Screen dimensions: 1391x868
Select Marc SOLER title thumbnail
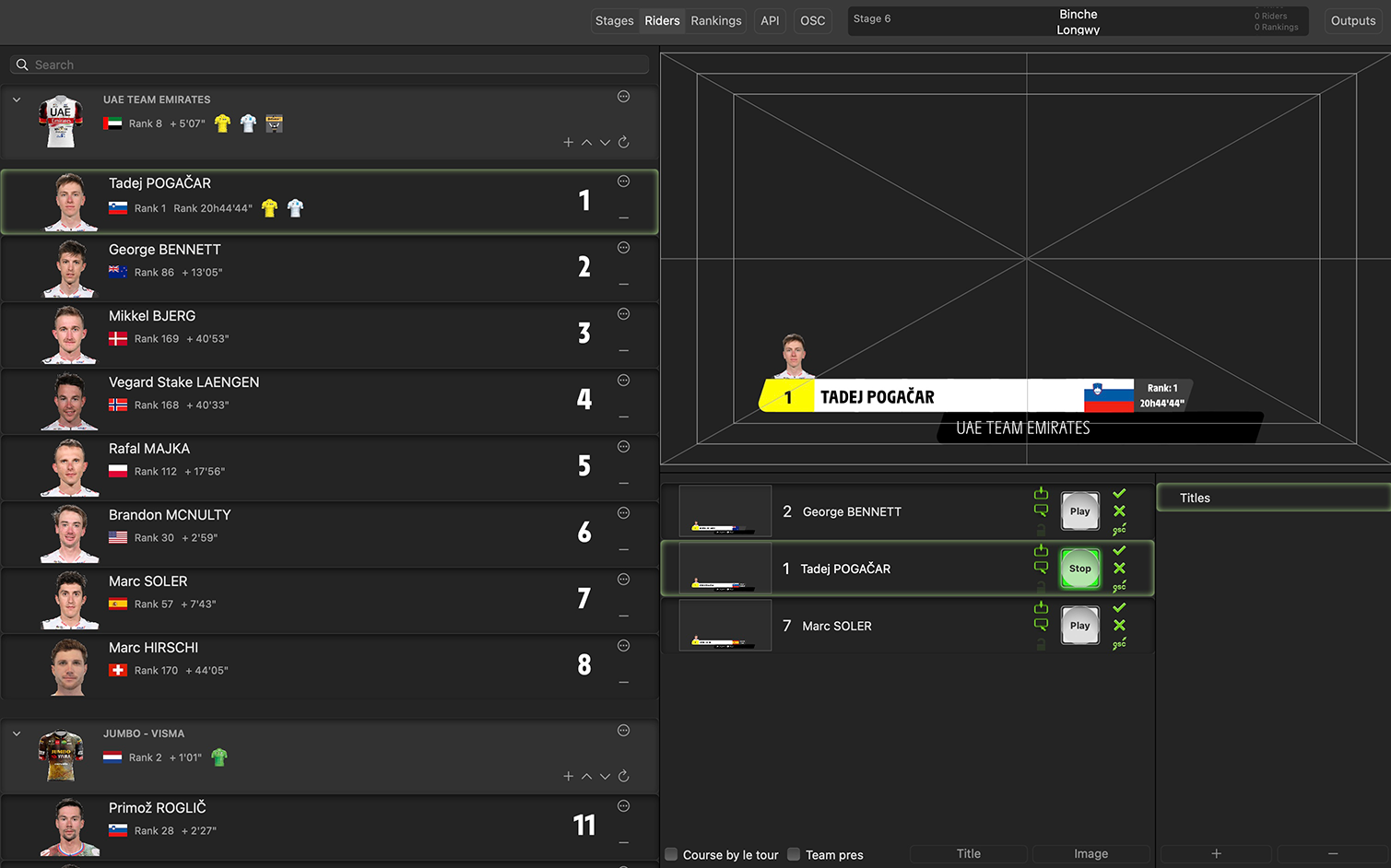(x=725, y=626)
